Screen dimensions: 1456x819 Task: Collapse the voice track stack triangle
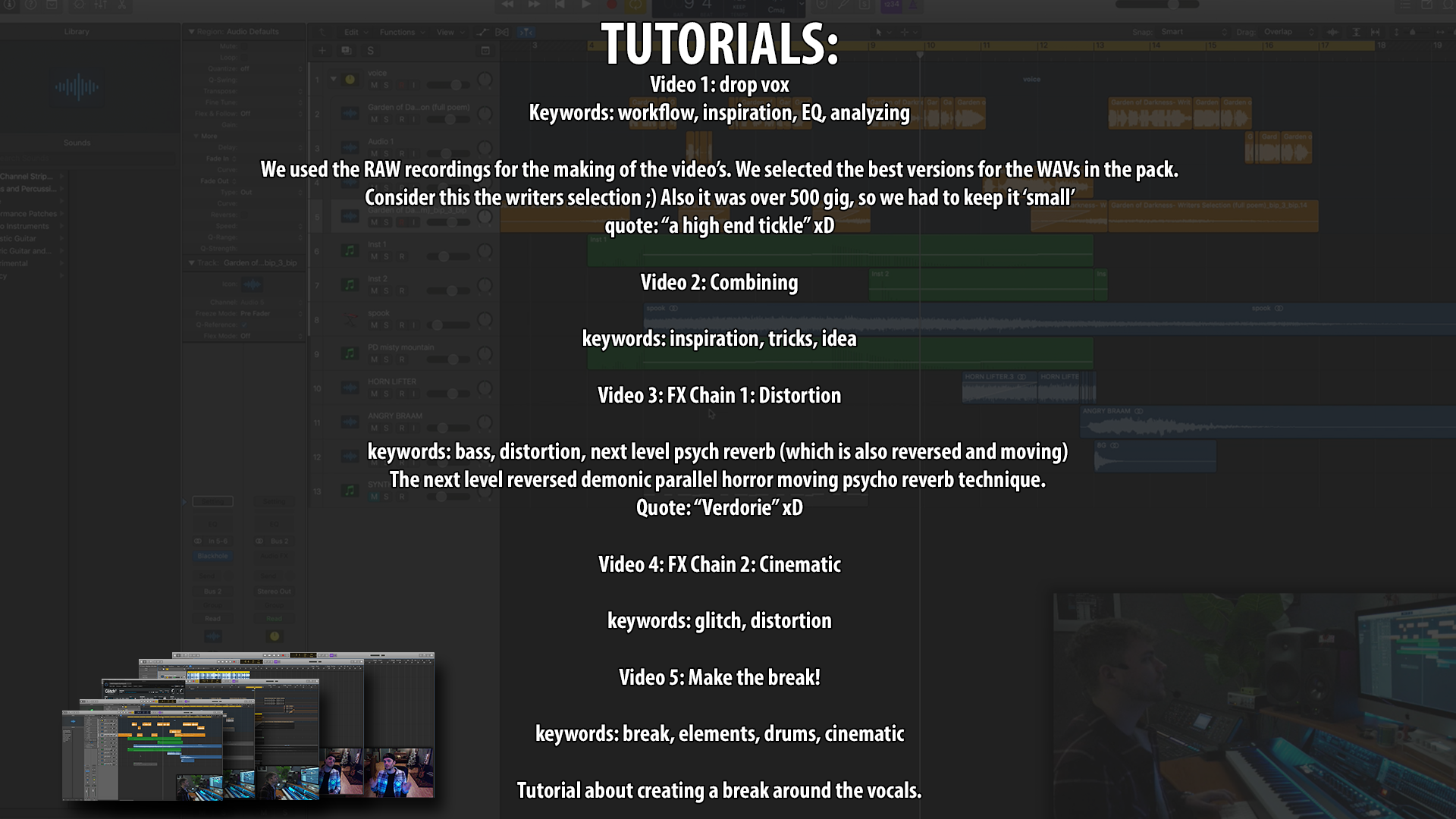[333, 79]
